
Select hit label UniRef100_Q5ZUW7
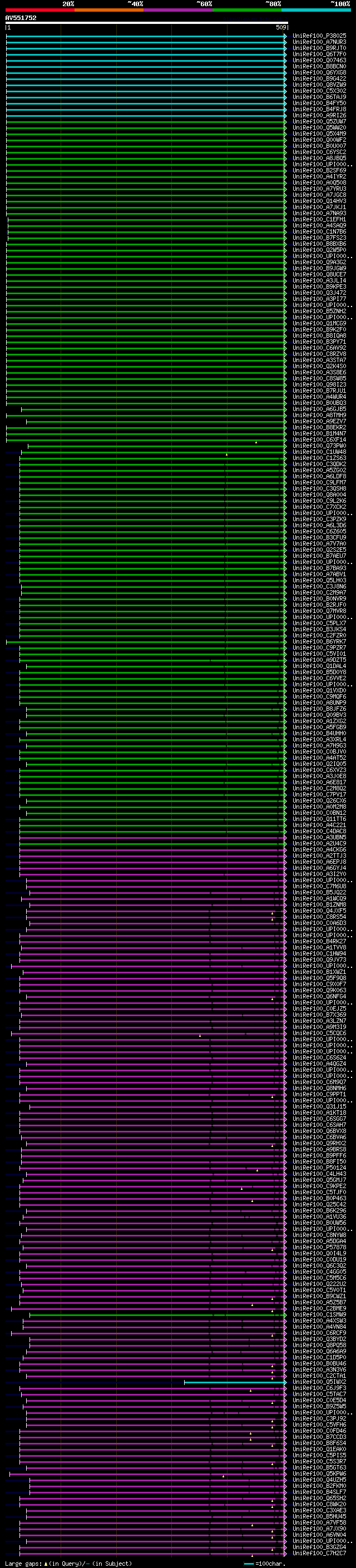tap(319, 122)
